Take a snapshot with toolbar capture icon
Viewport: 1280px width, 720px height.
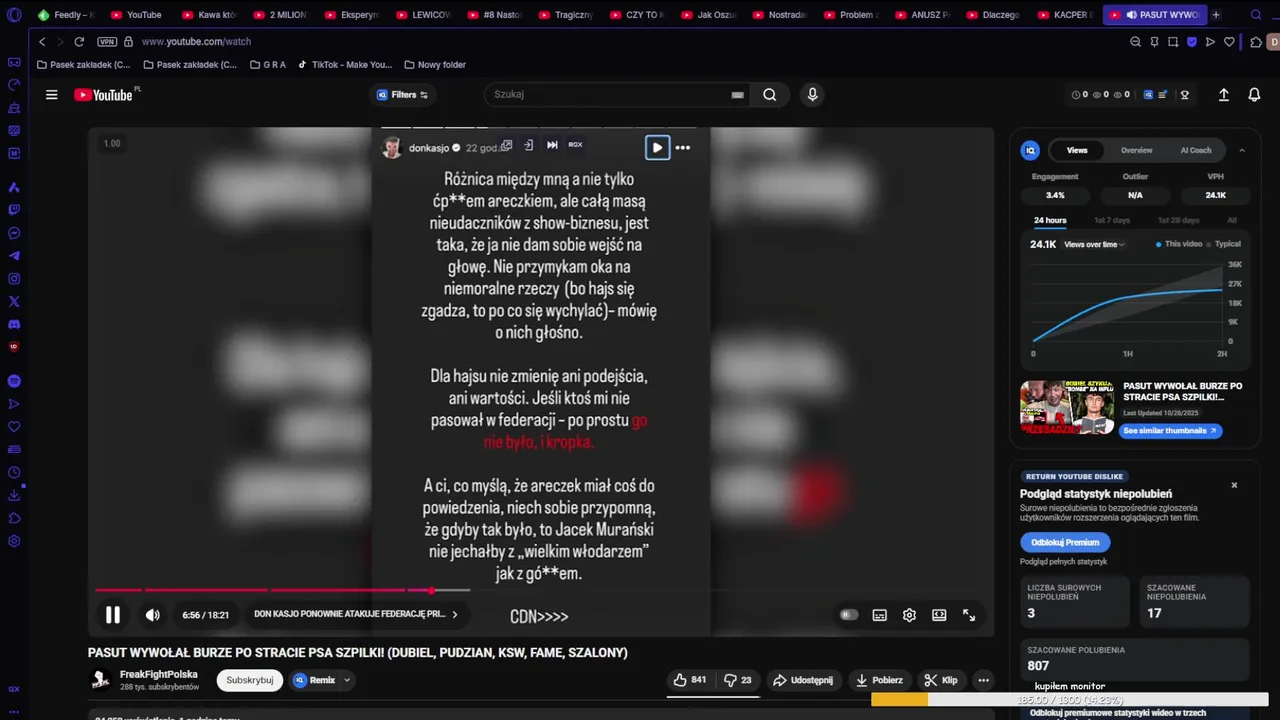point(1173,42)
